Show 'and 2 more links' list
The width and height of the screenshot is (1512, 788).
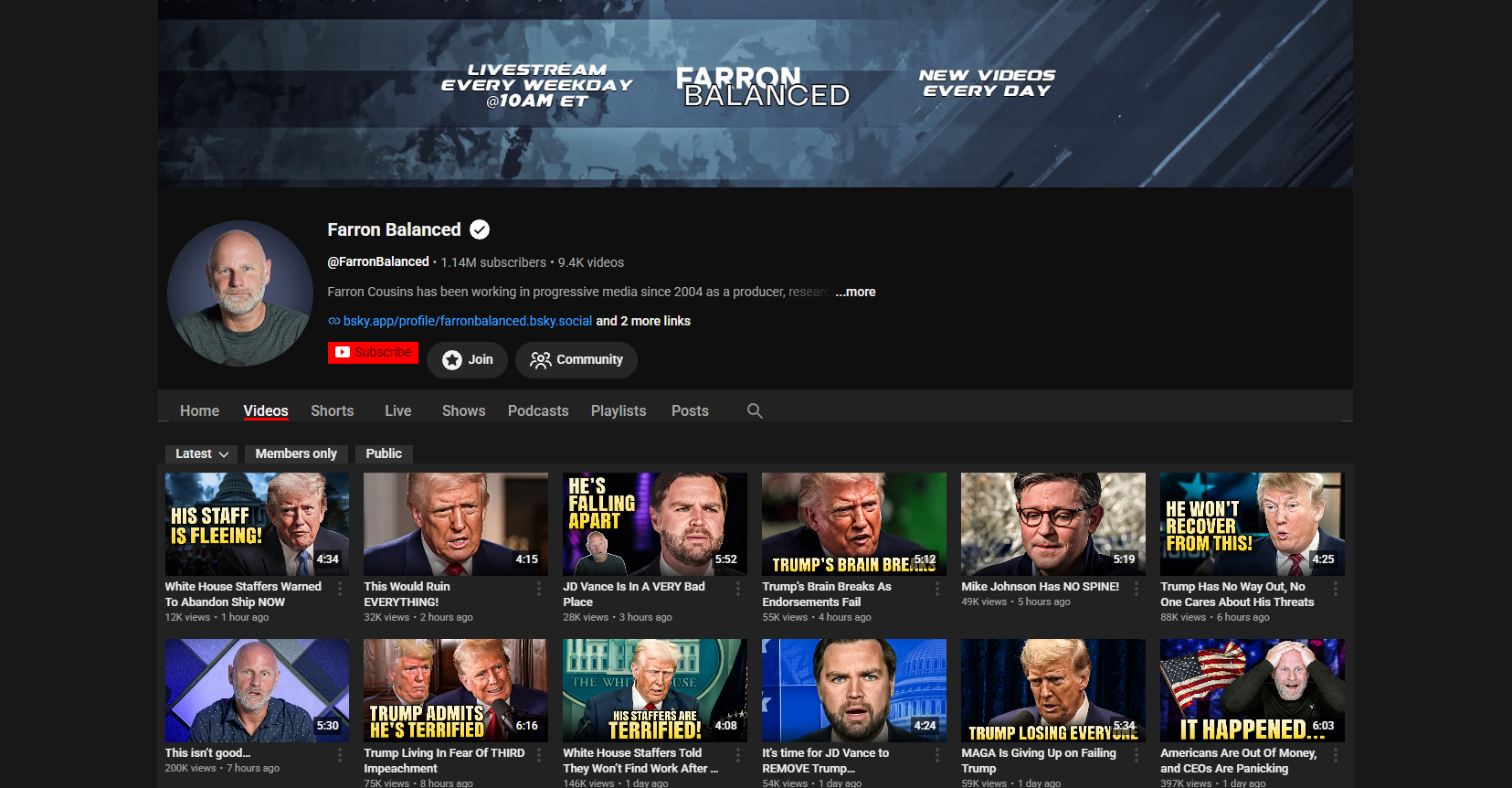643,321
